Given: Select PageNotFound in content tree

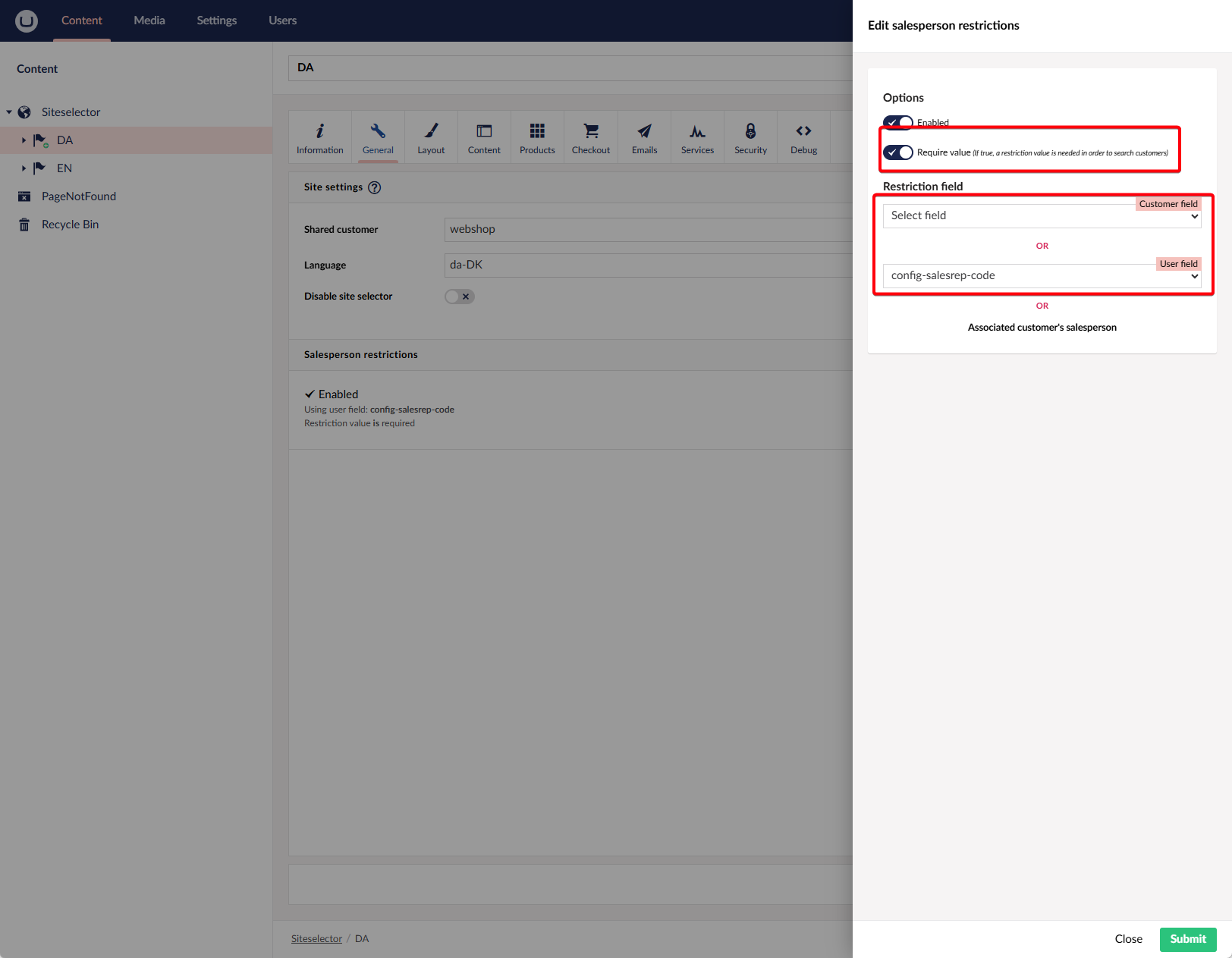Looking at the screenshot, I should pos(79,196).
